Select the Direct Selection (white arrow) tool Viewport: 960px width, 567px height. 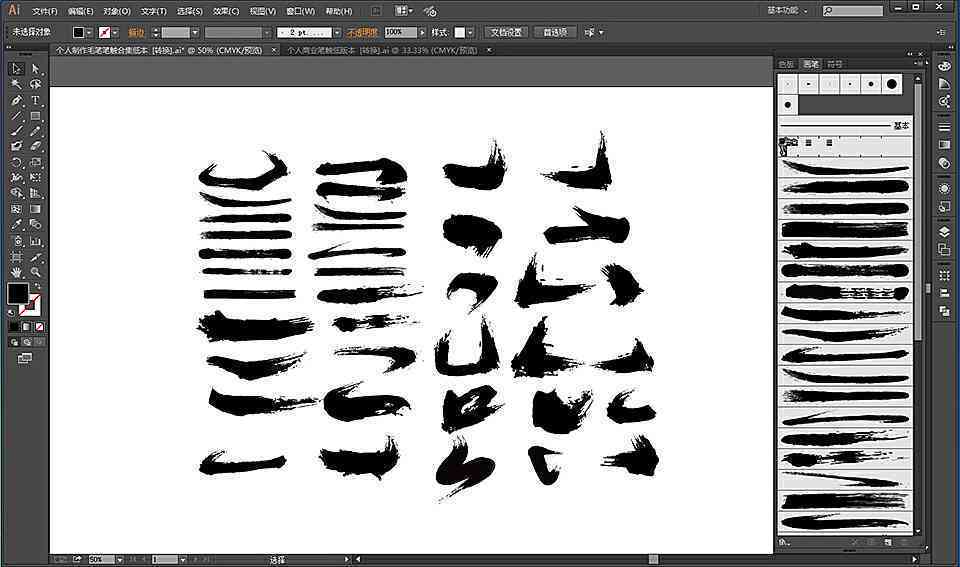point(36,69)
